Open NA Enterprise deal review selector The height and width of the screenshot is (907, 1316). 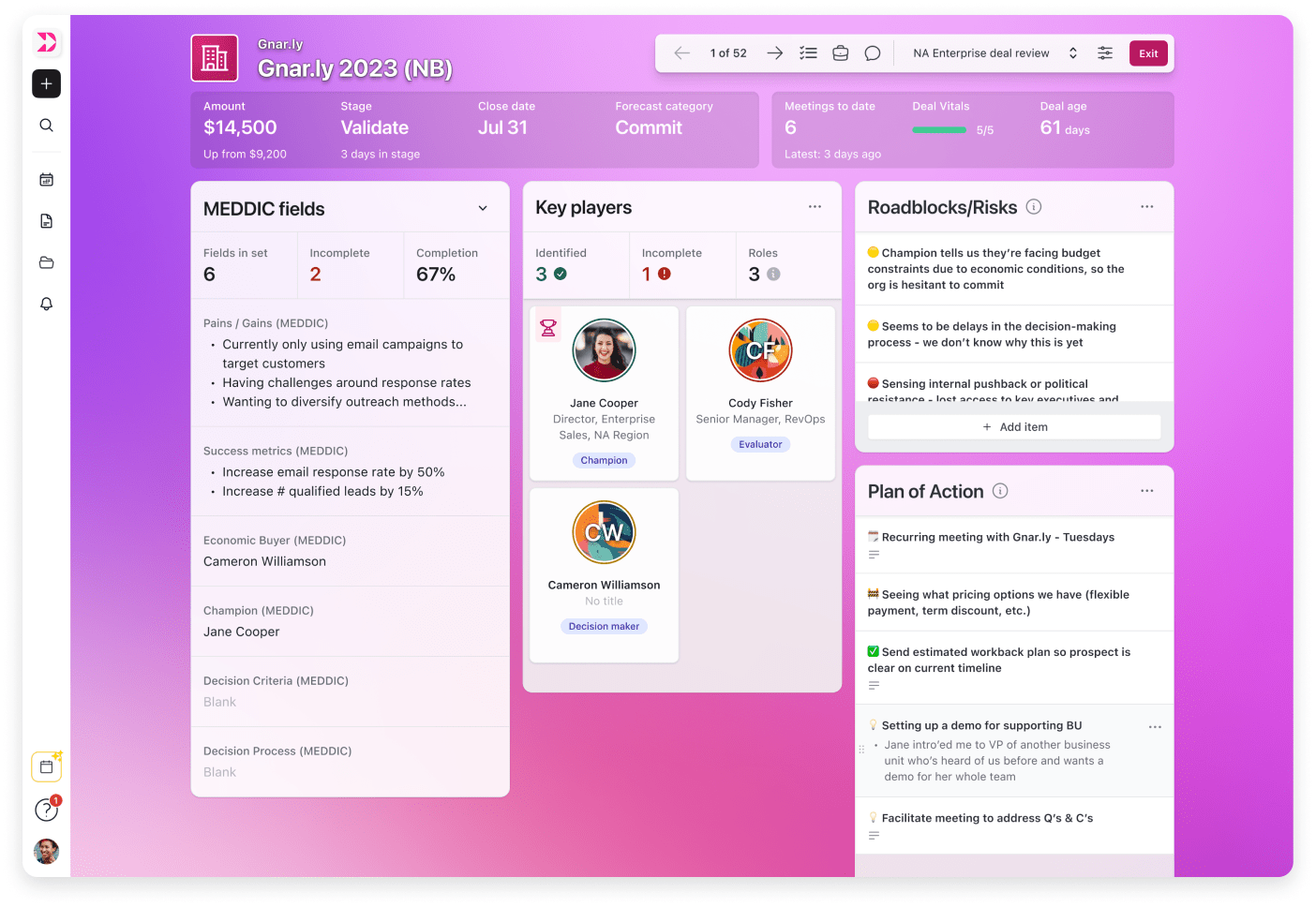click(994, 53)
